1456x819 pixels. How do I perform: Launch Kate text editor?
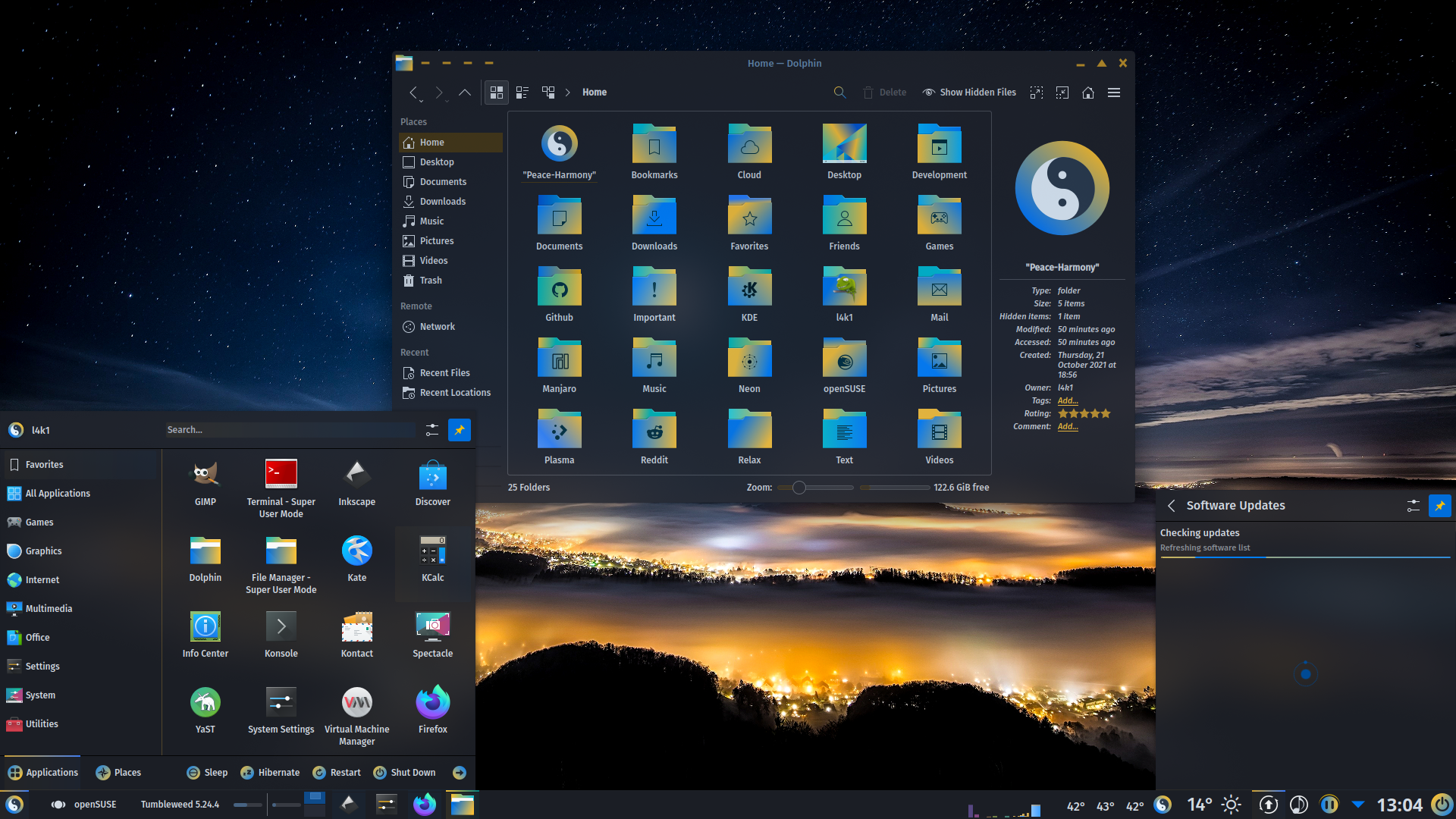click(x=356, y=559)
